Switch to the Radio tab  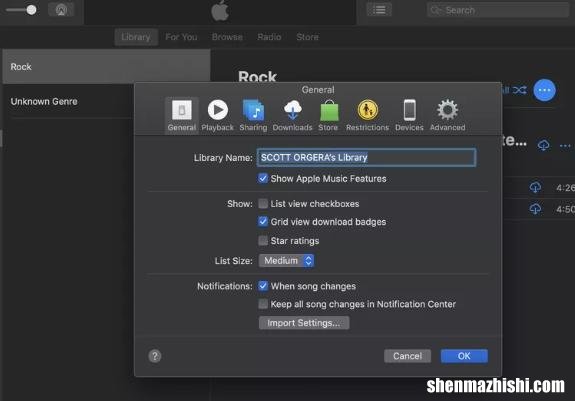pos(269,37)
